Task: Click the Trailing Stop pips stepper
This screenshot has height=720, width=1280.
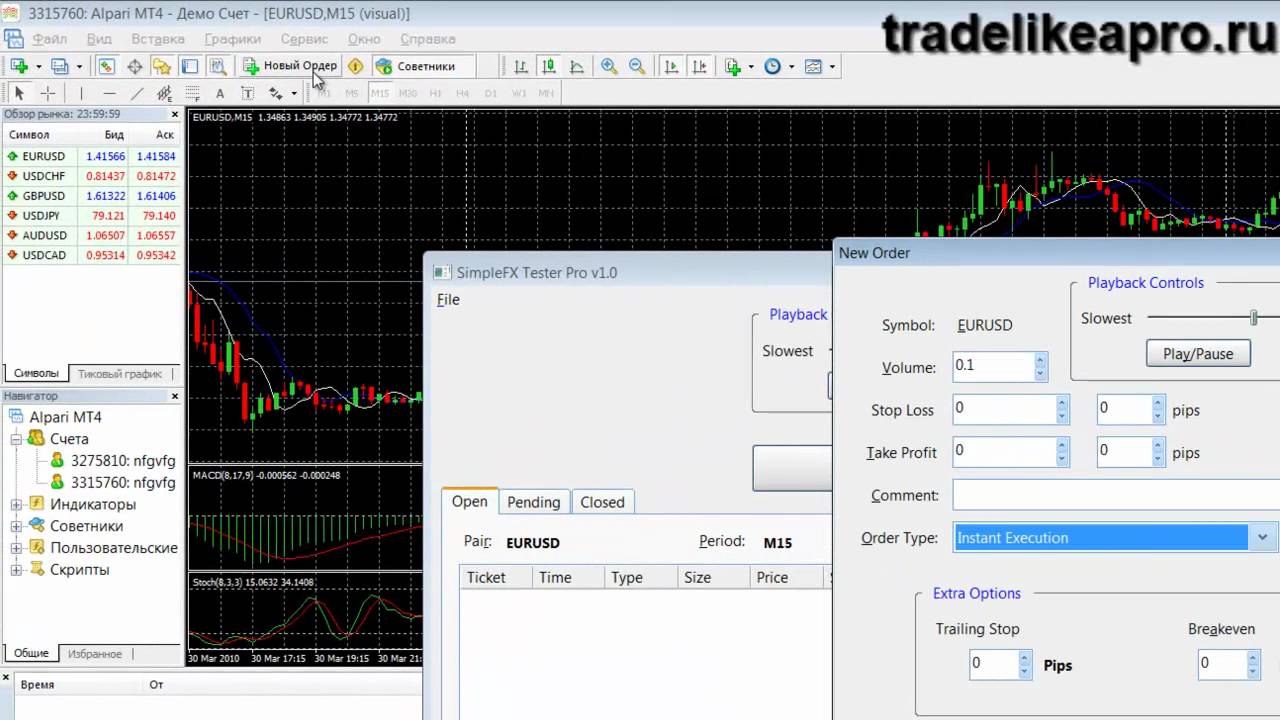Action: coord(1025,664)
